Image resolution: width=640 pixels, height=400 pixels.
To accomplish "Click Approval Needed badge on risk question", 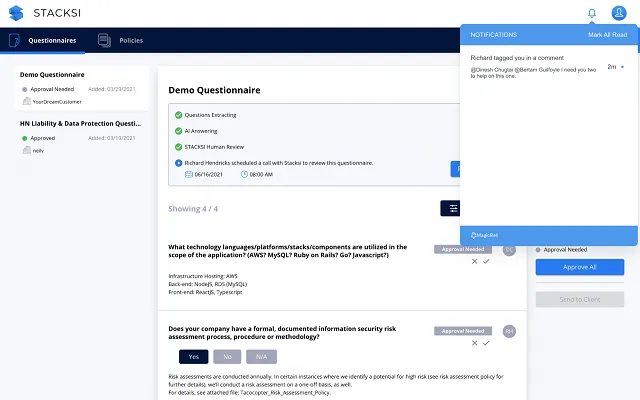I will (x=463, y=331).
